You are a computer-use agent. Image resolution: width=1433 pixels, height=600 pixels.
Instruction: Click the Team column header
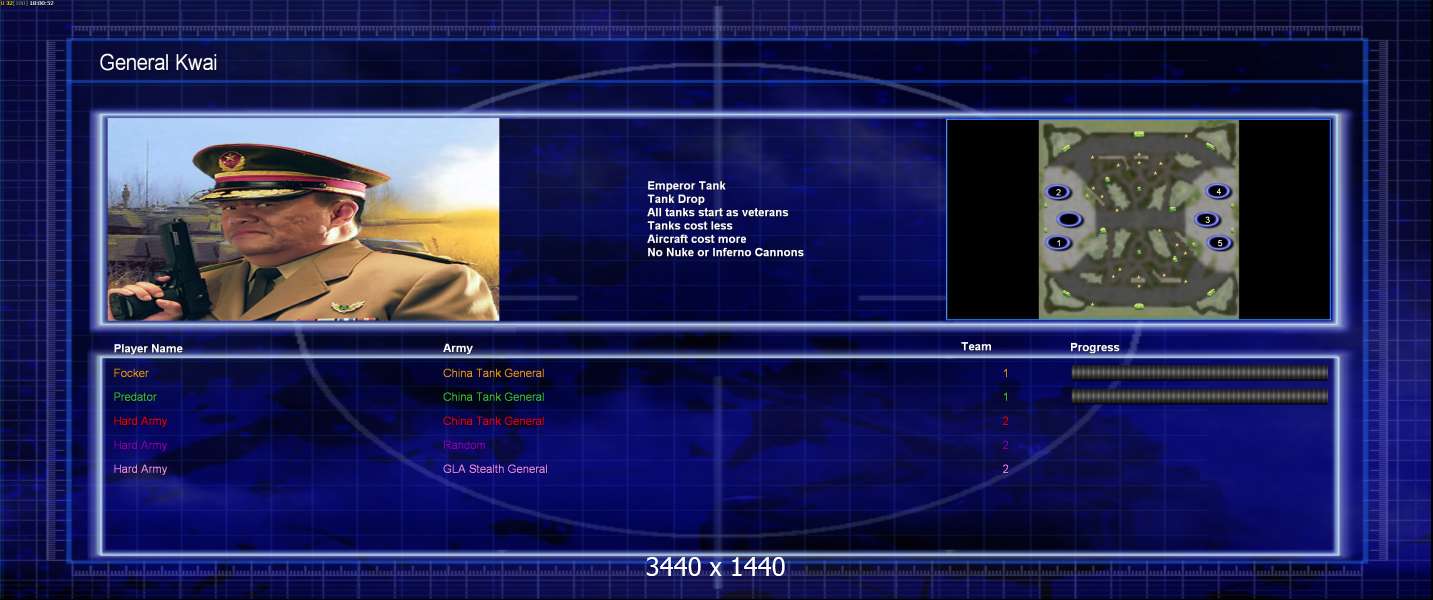pyautogui.click(x=976, y=347)
